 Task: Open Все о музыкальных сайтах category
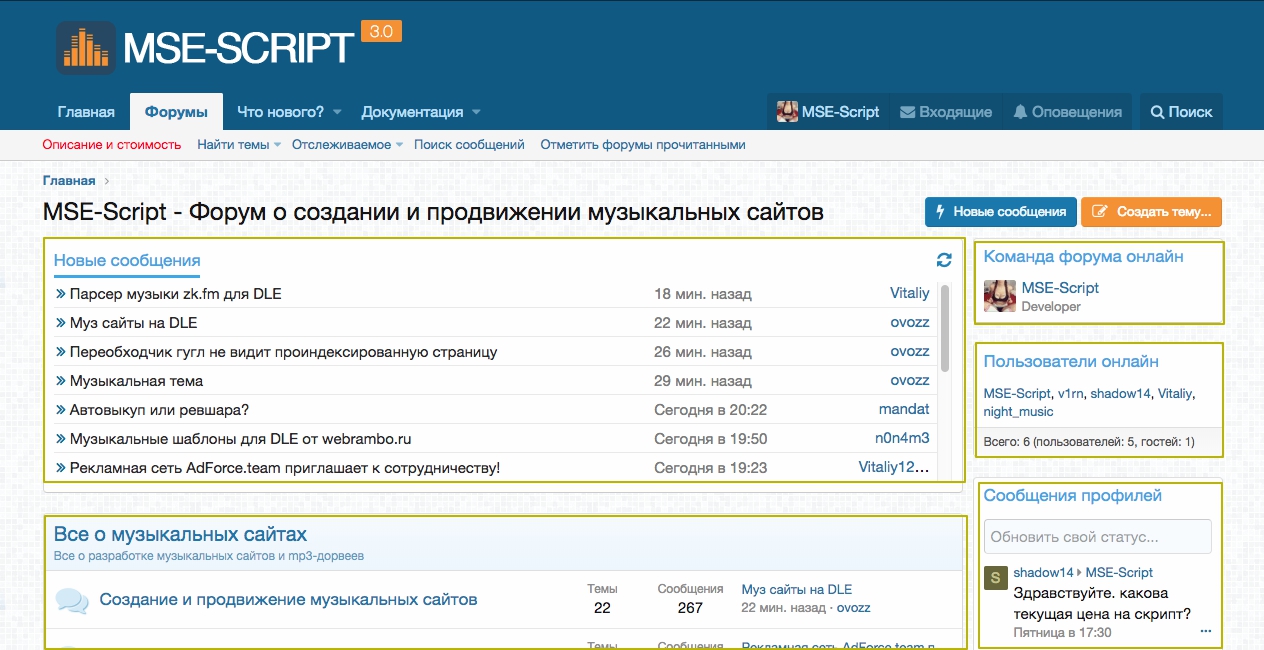(180, 534)
